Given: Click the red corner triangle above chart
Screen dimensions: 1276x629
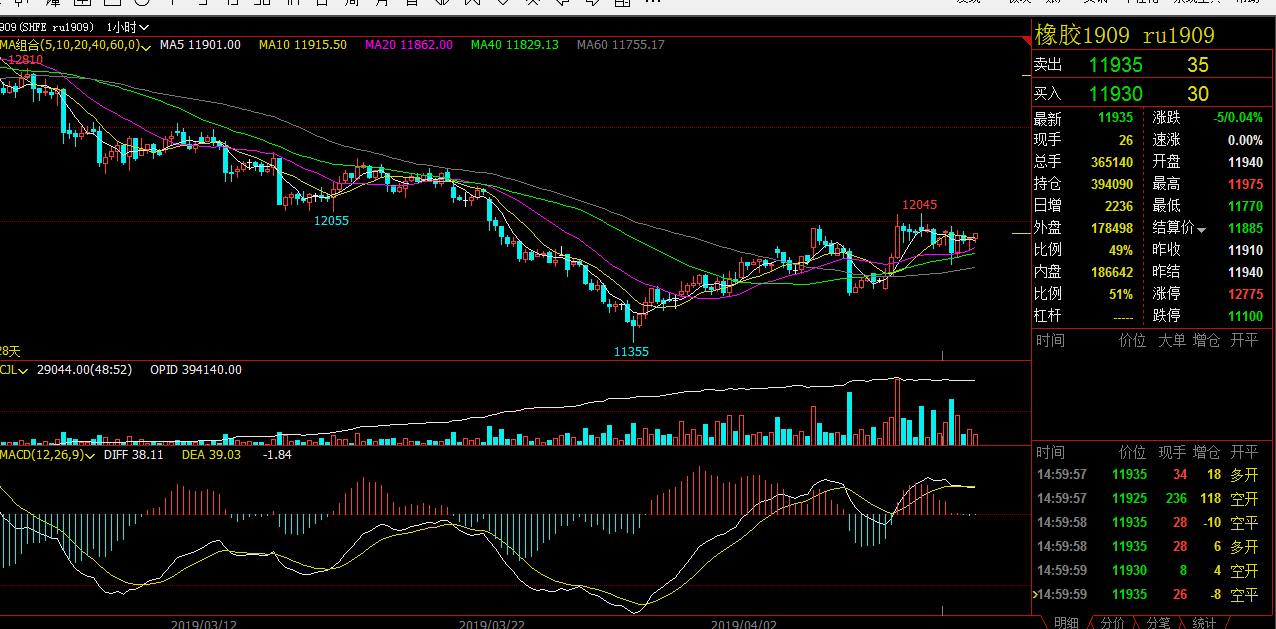Looking at the screenshot, I should 1025,41.
